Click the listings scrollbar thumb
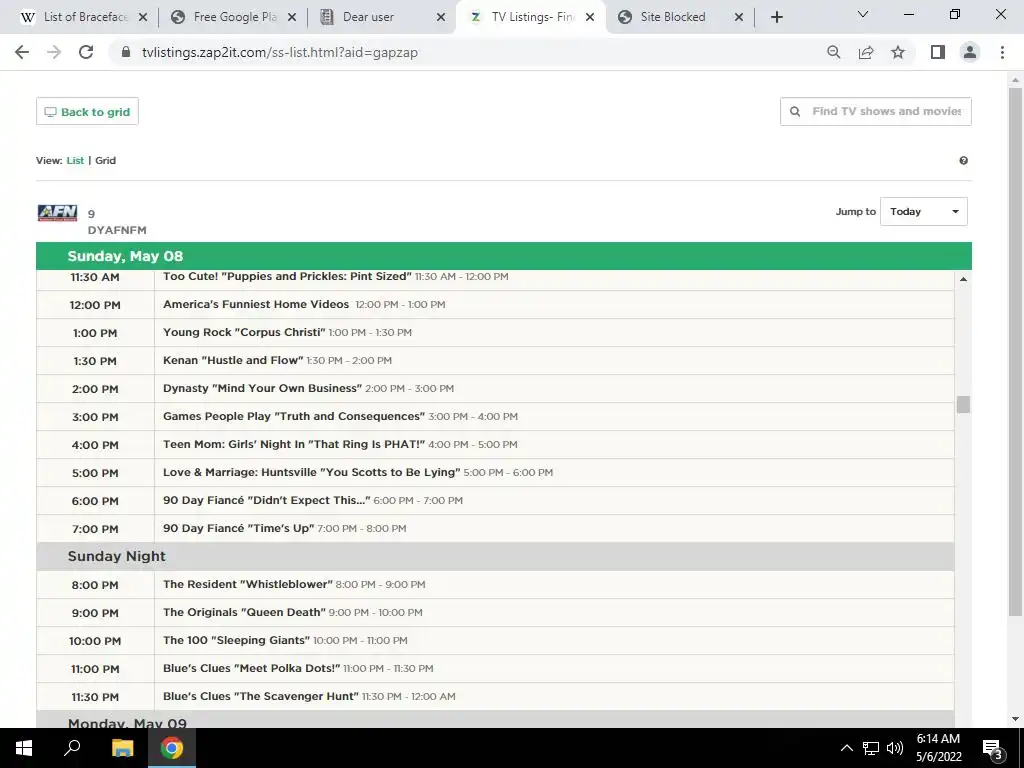Image resolution: width=1024 pixels, height=768 pixels. tap(963, 404)
